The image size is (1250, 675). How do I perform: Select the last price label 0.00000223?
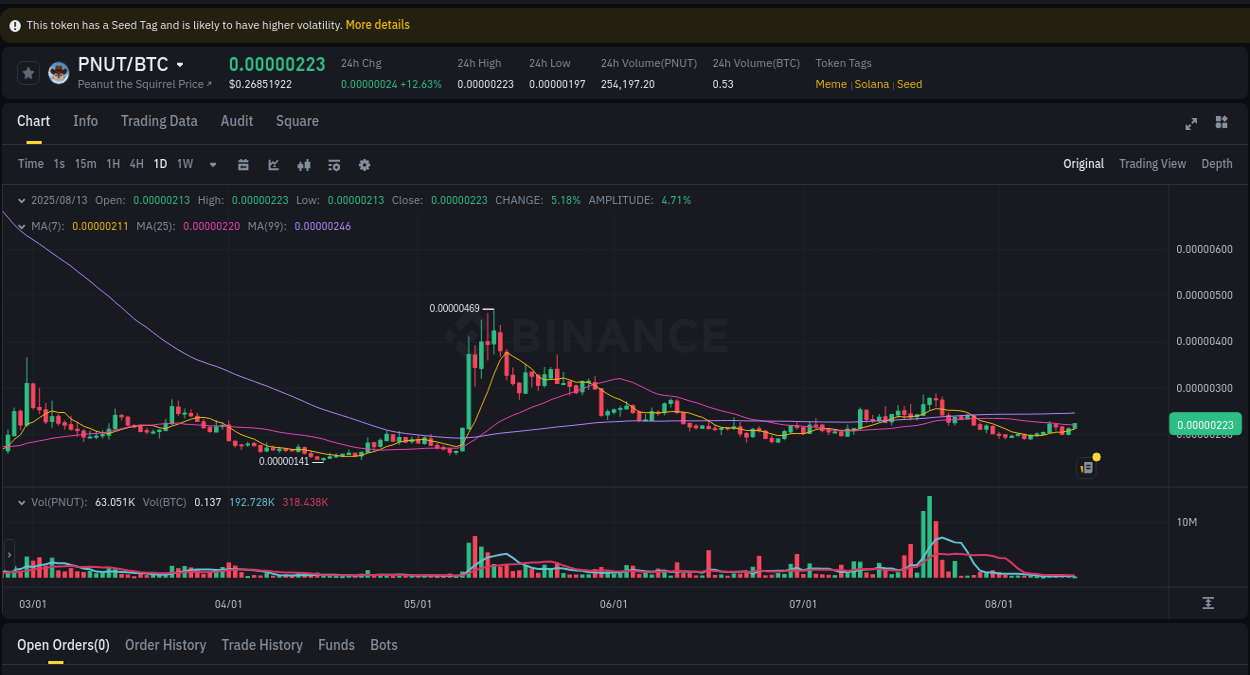click(x=1206, y=424)
